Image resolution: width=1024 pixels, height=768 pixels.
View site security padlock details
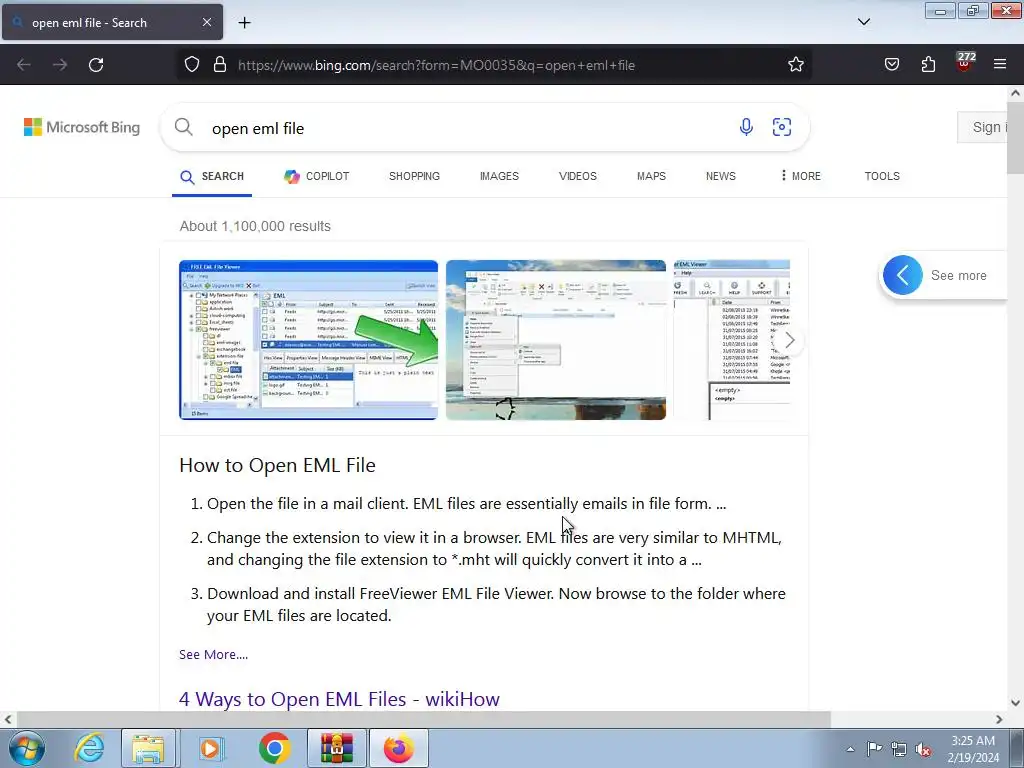220,65
